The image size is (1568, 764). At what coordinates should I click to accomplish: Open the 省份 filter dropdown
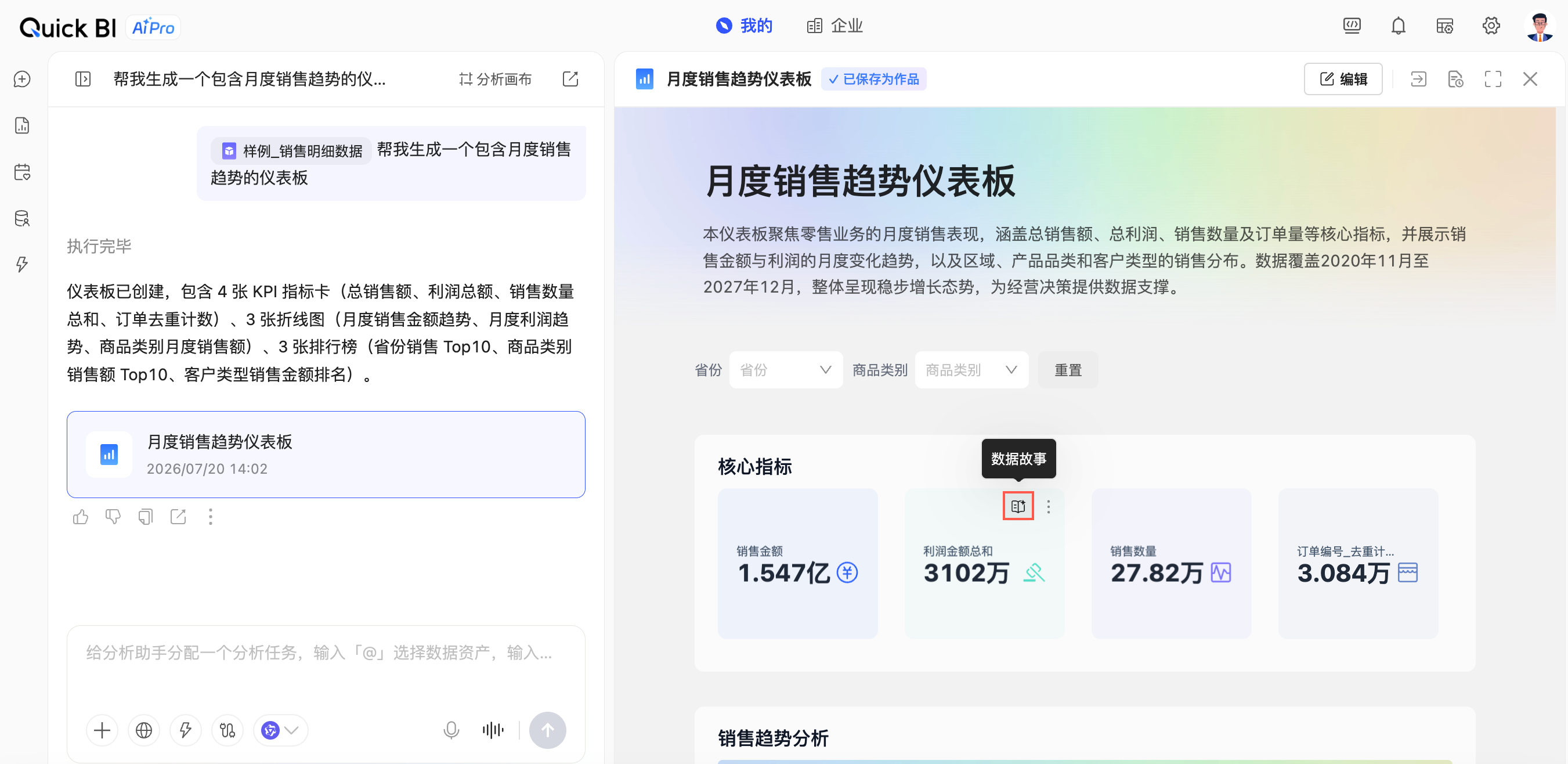[786, 370]
